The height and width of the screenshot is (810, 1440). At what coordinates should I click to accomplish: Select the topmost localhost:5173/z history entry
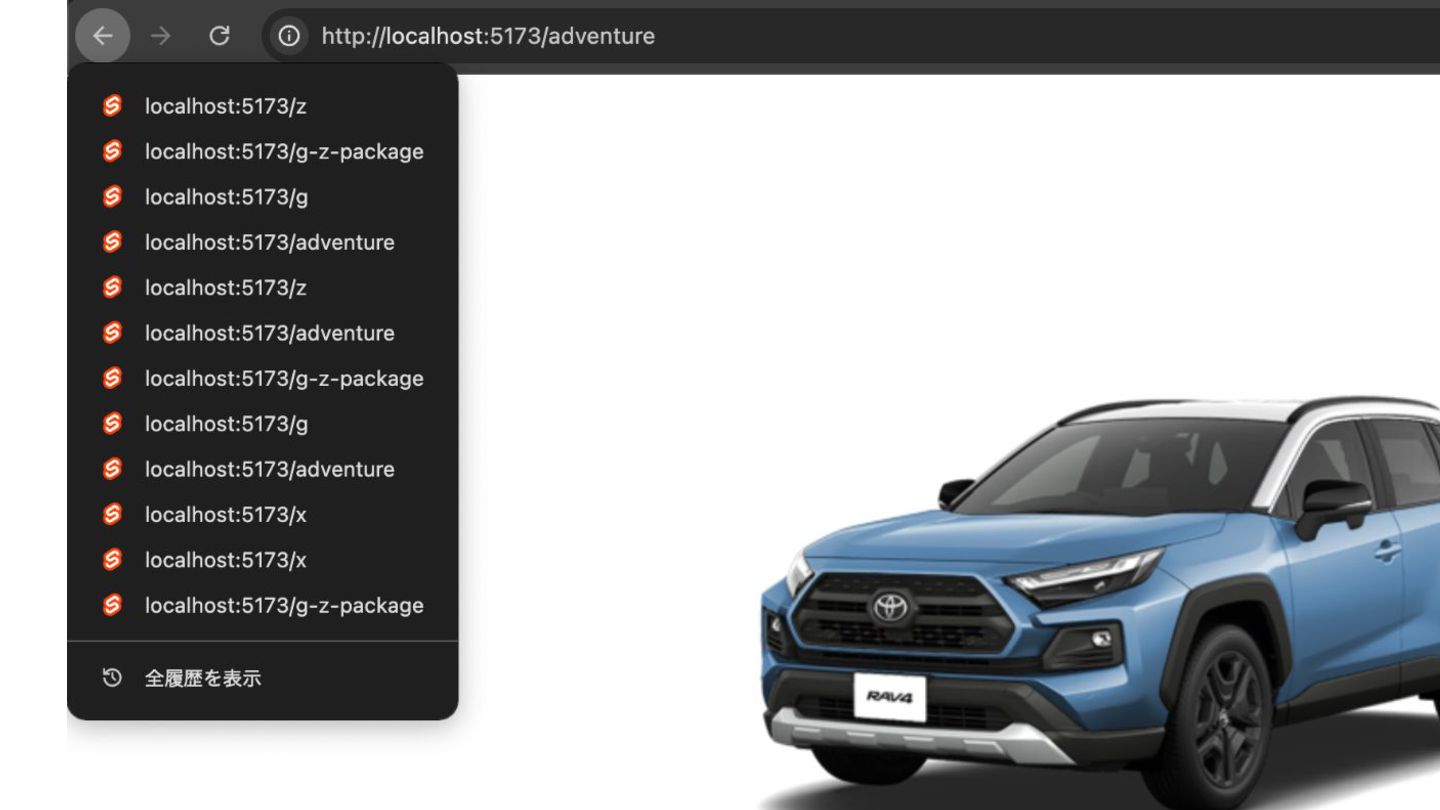coord(262,106)
